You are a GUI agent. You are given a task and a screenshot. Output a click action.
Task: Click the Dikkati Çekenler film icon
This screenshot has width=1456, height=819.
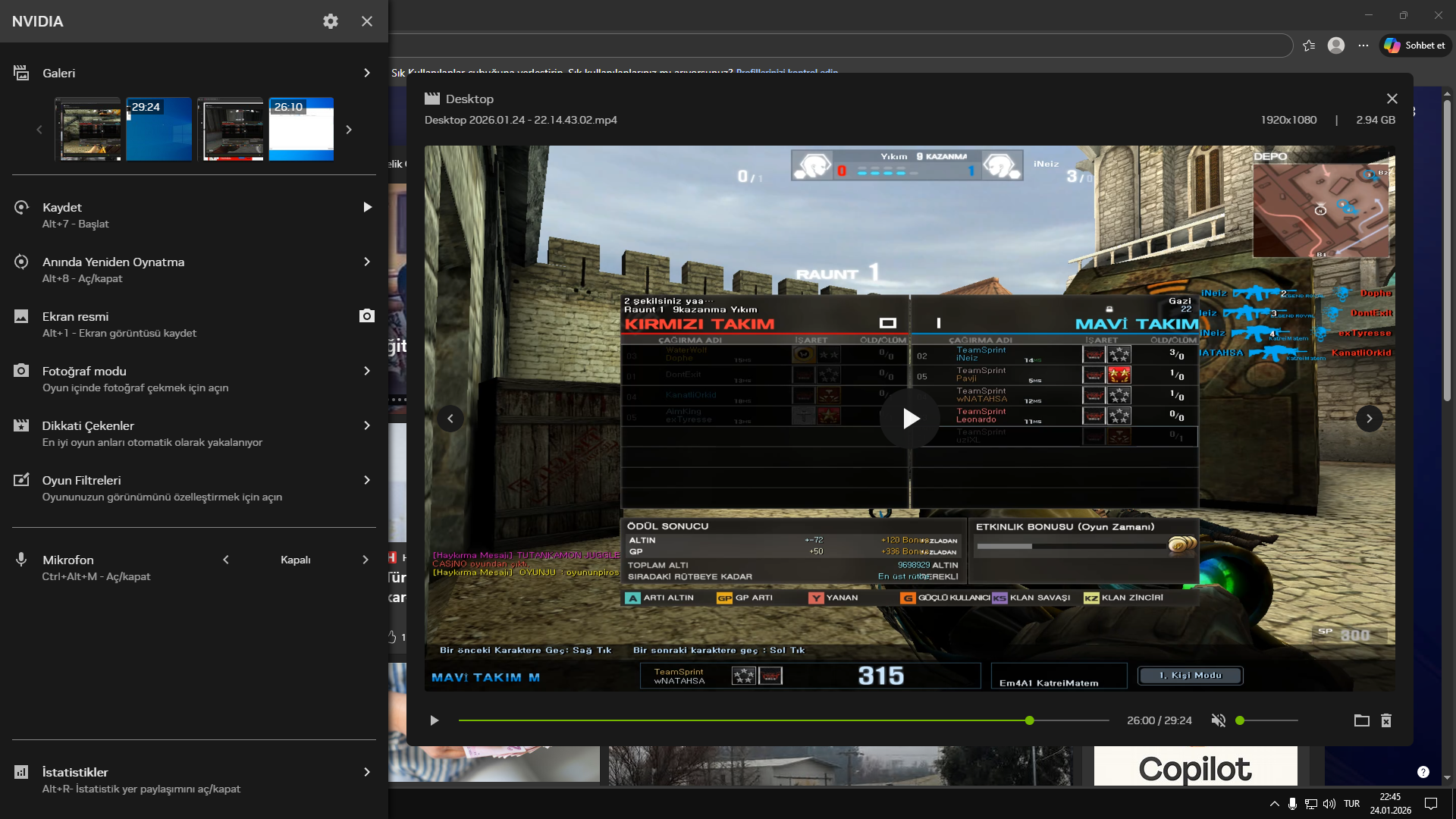coord(21,425)
